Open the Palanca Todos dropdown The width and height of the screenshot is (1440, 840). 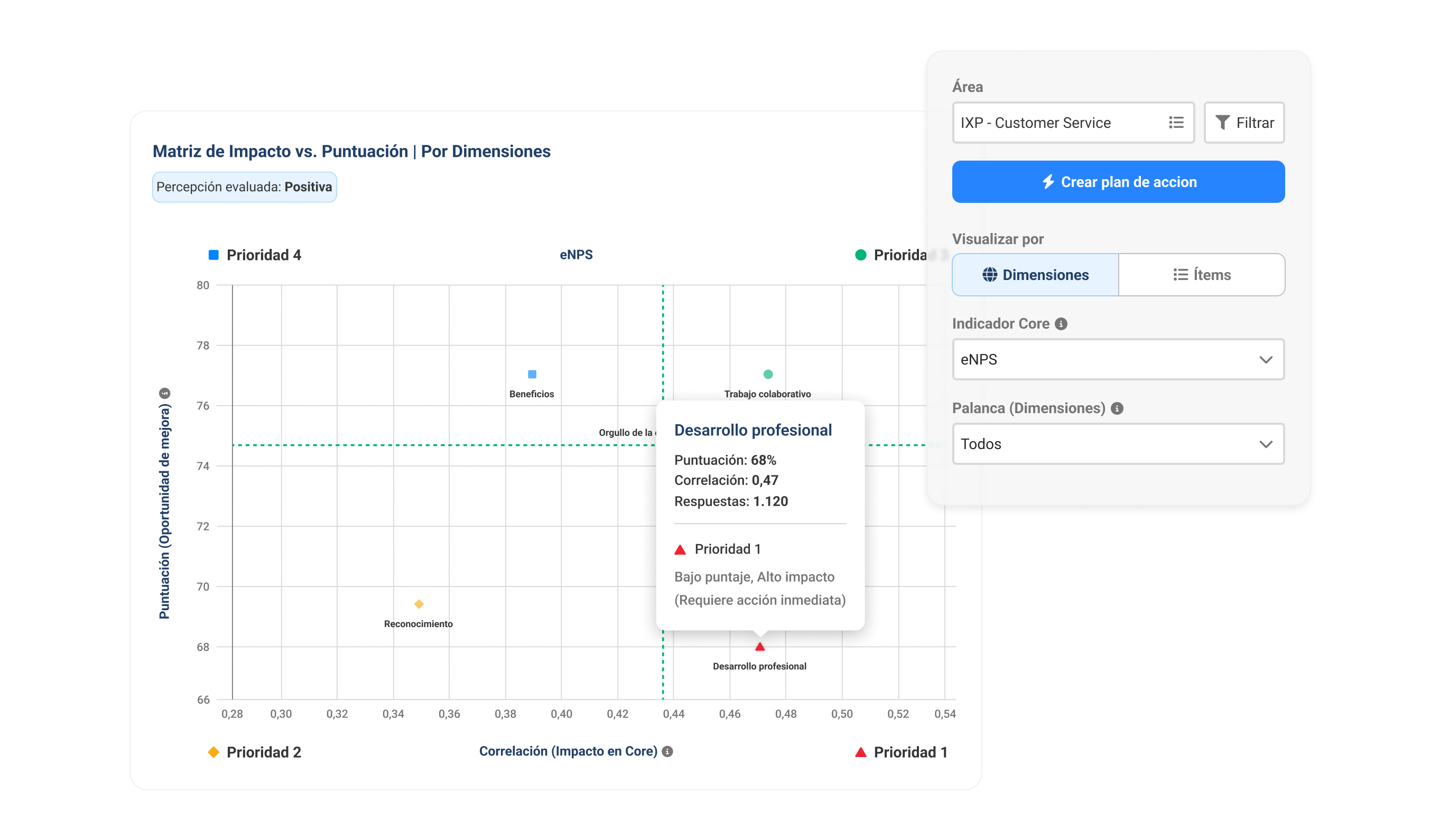1118,444
